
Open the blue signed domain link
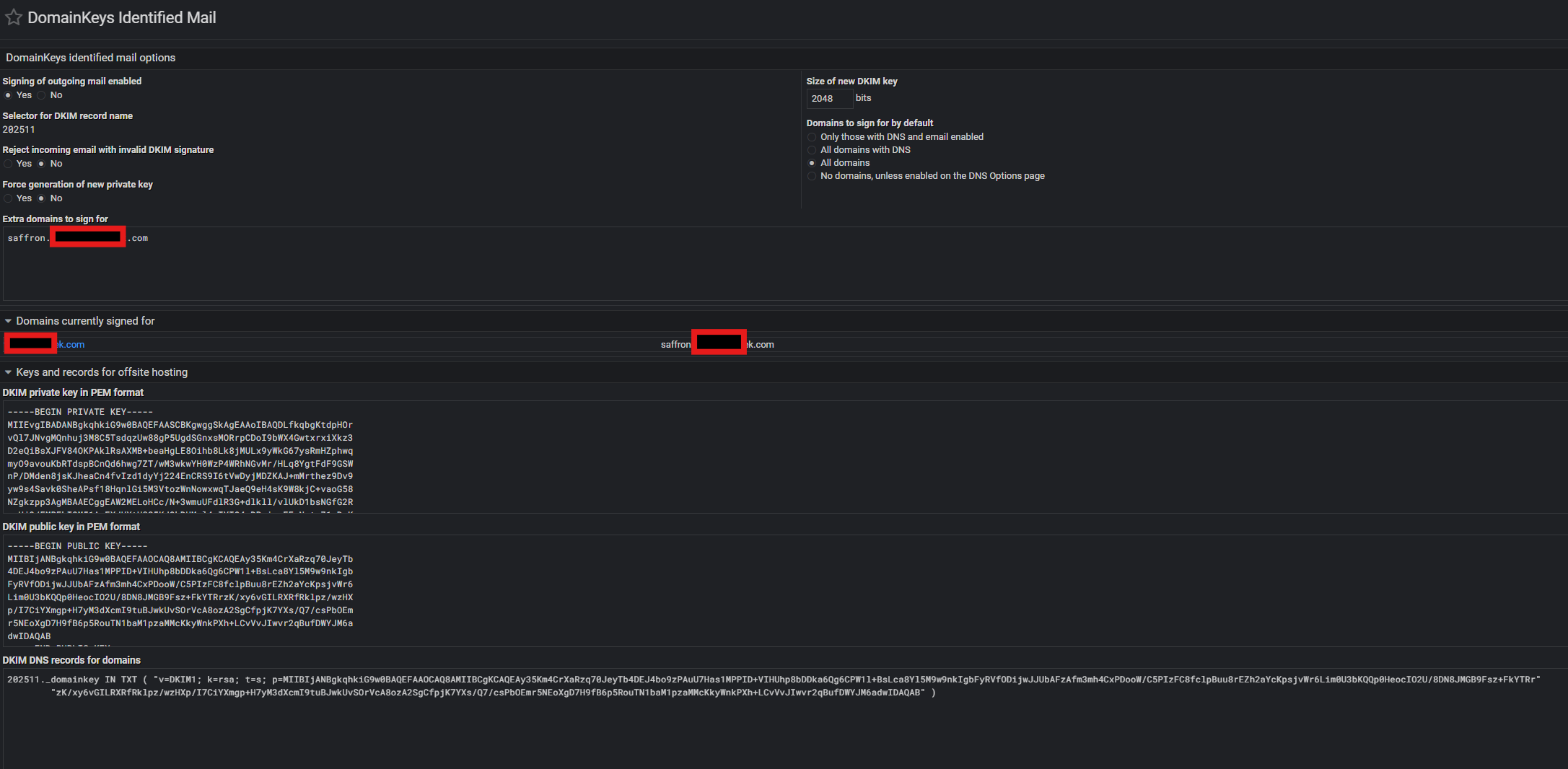tap(71, 345)
